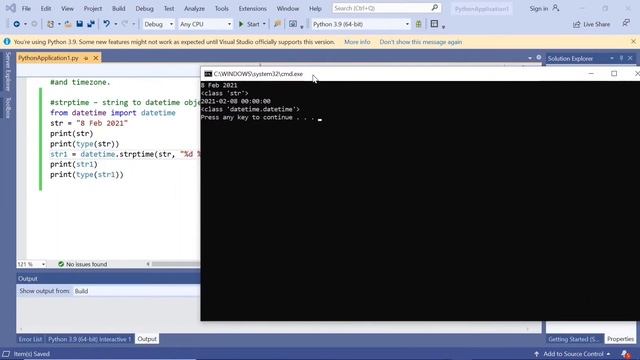Close the Solution Explorer panel
The image size is (640, 360).
[x=630, y=58]
